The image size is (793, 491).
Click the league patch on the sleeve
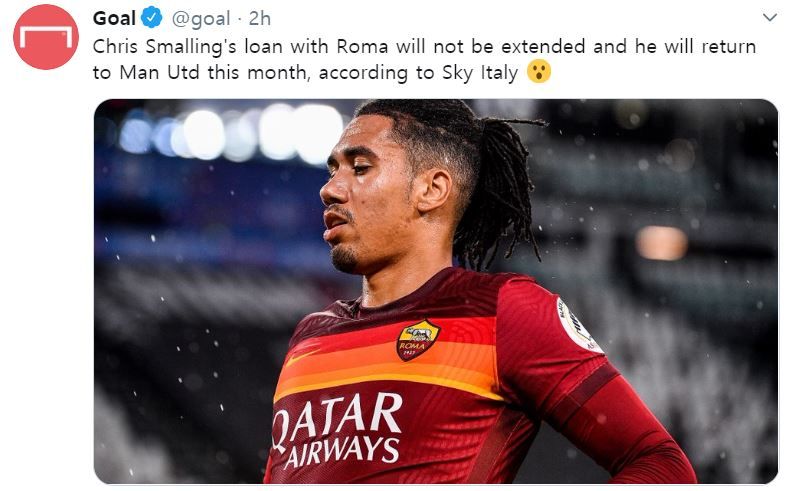[x=578, y=325]
